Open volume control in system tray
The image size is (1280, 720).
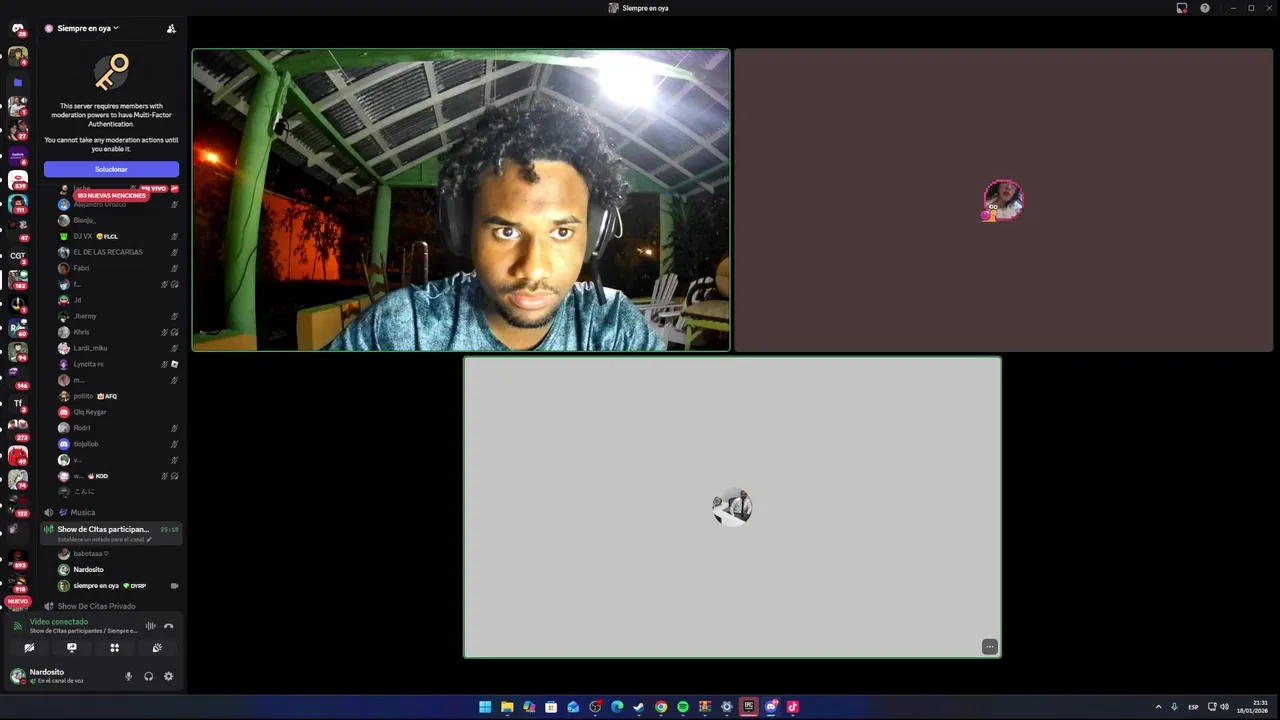point(1224,707)
